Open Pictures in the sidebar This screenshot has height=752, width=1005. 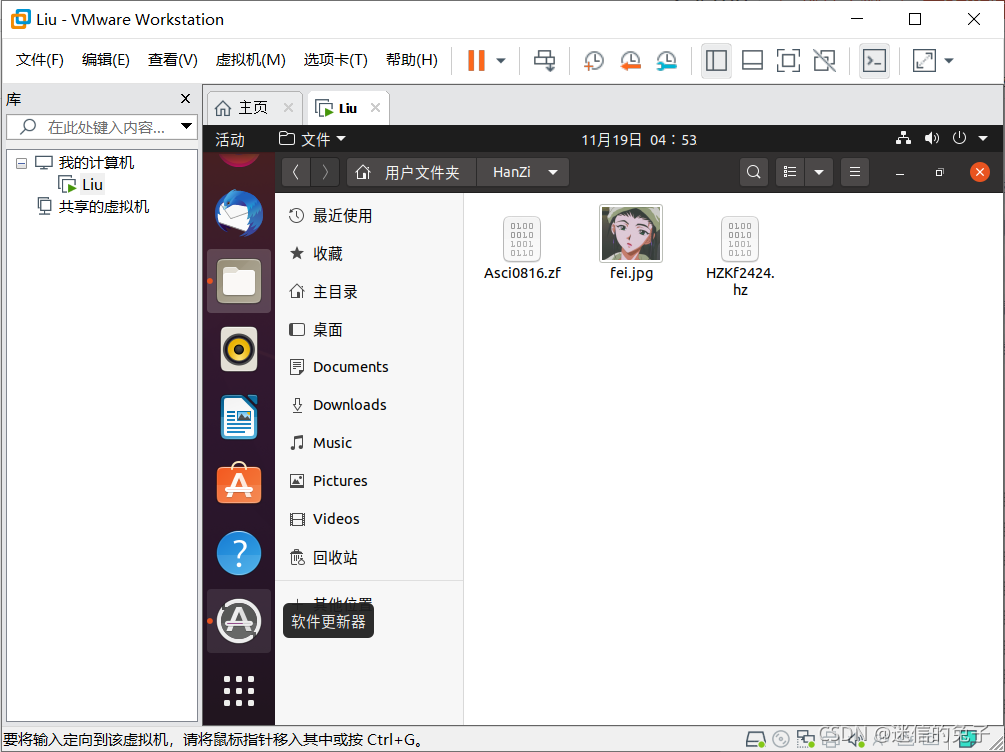coord(369,481)
